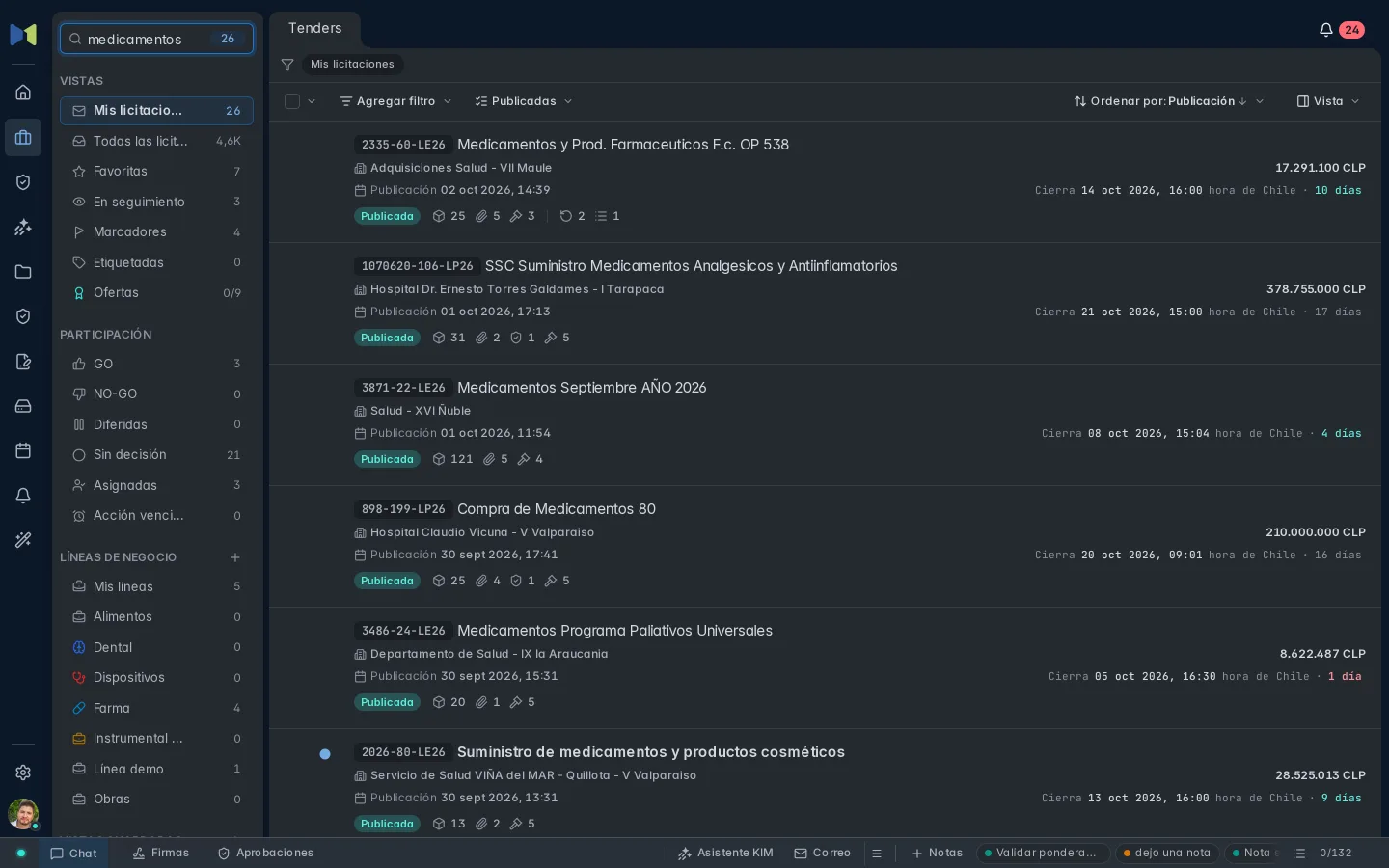This screenshot has width=1389, height=868.
Task: Click the medicamentos search field
Action: point(156,39)
